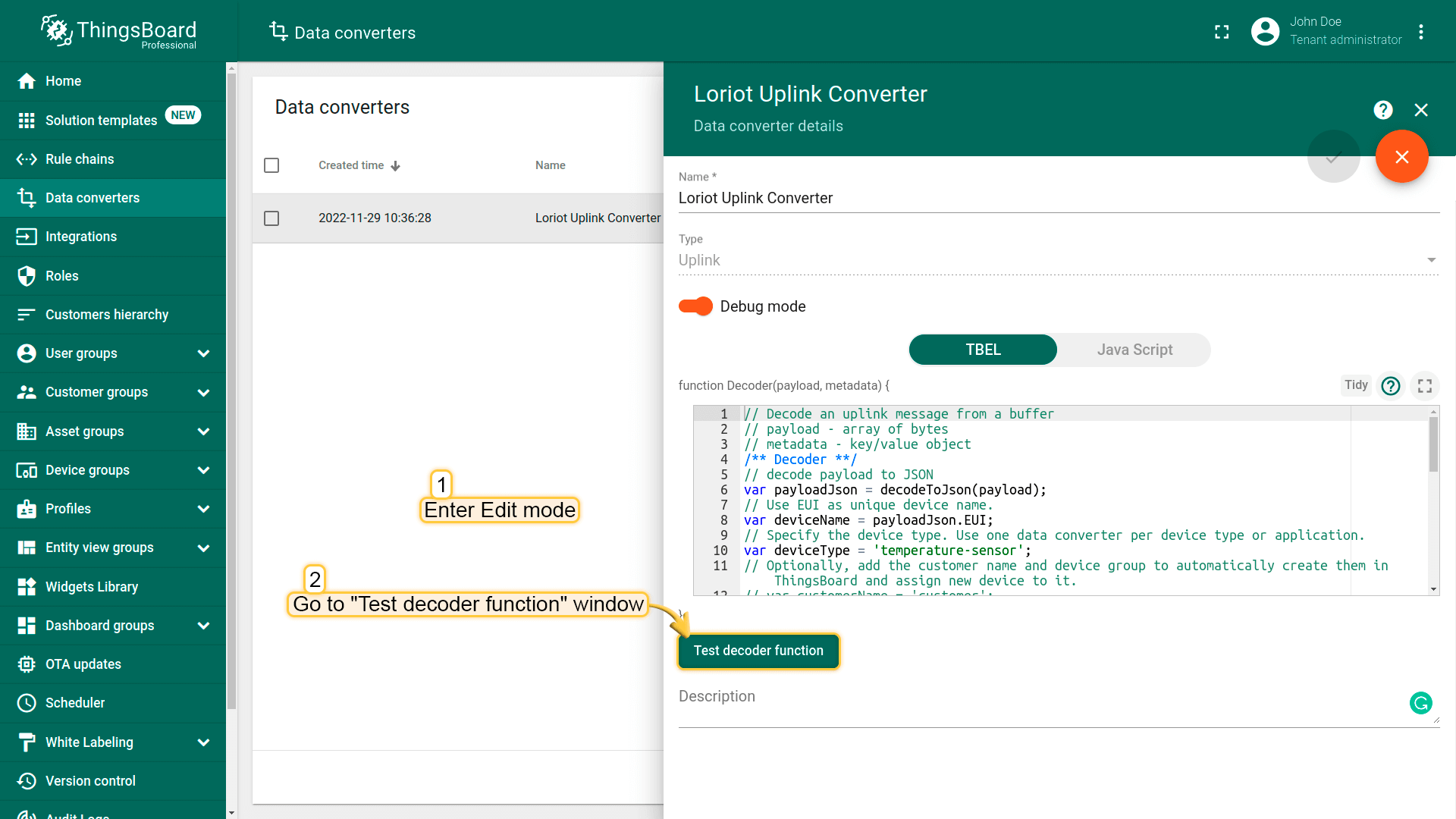The height and width of the screenshot is (819, 1456).
Task: Open Data converters menu item
Action: tap(113, 198)
